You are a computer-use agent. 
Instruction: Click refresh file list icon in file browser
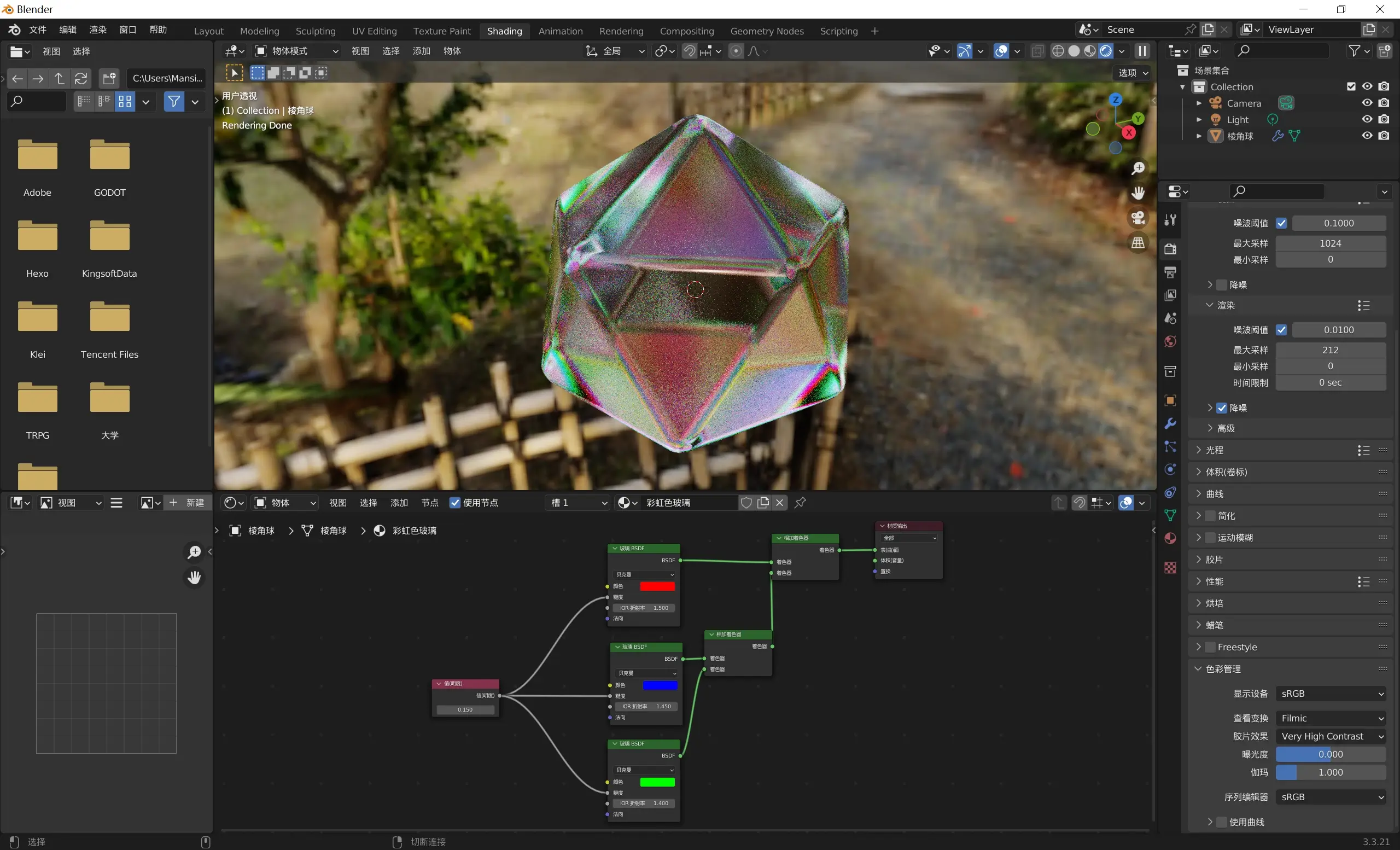pyautogui.click(x=81, y=78)
